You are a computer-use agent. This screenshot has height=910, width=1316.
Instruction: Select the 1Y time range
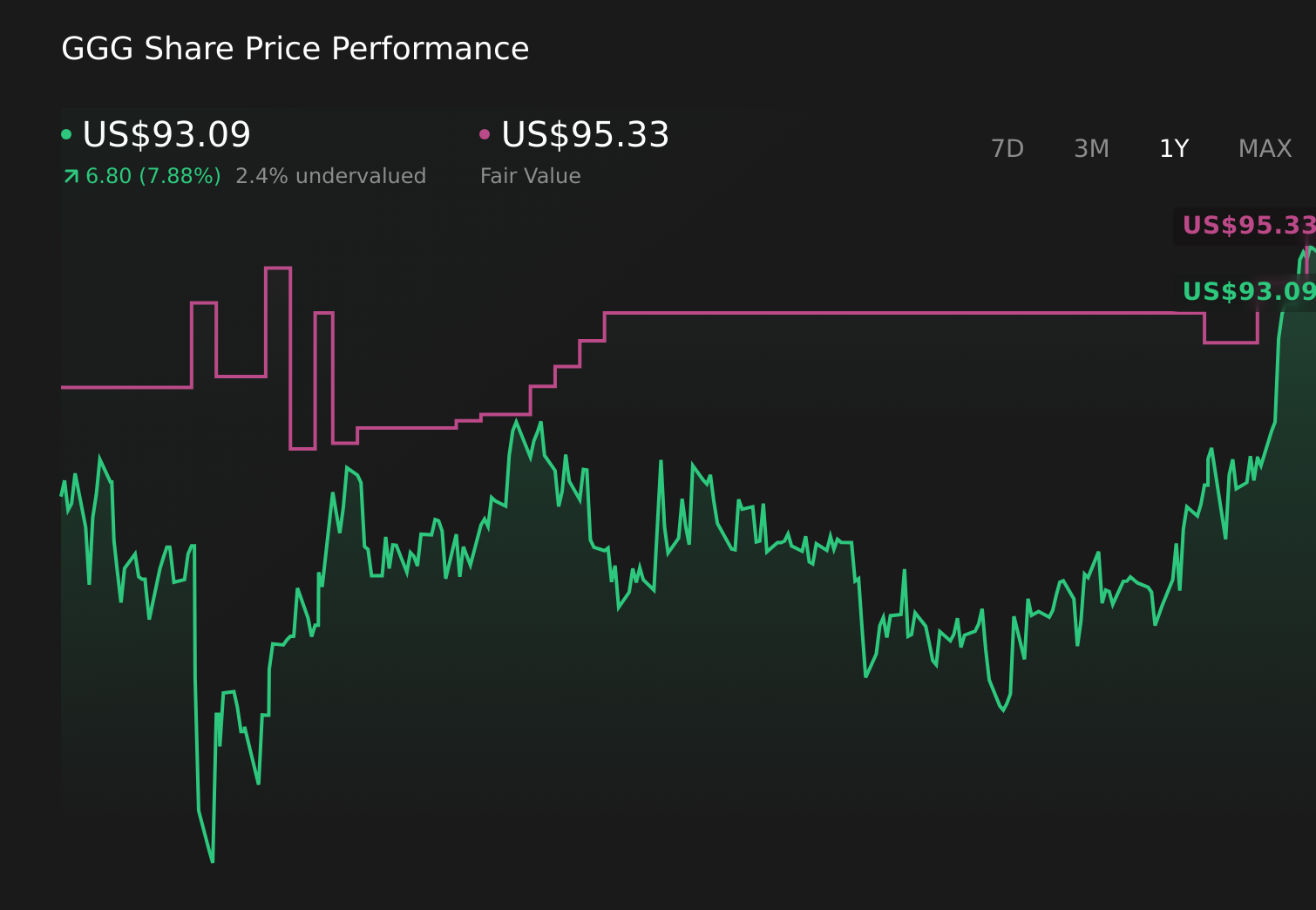(x=1173, y=148)
